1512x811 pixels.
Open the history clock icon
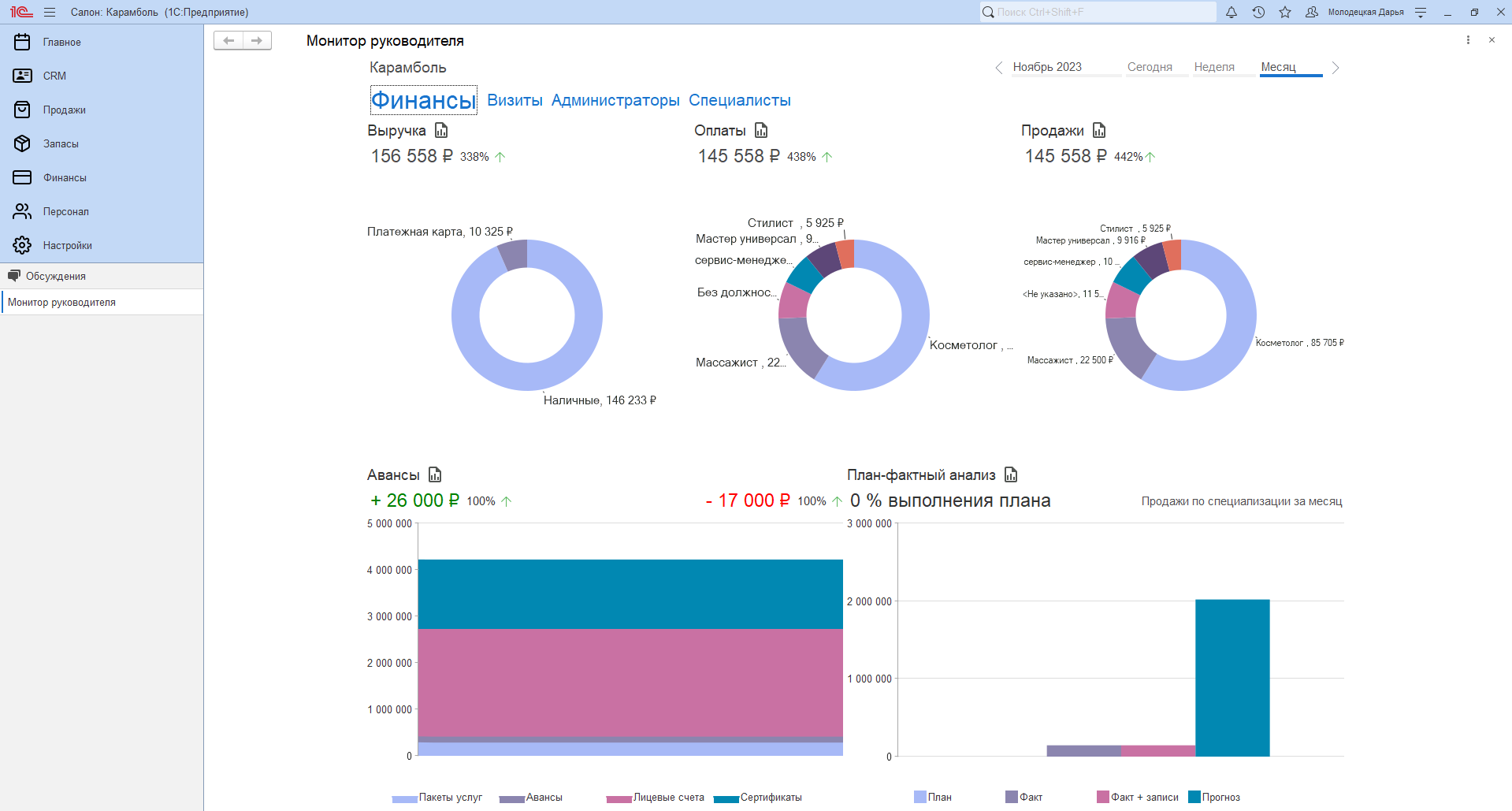[1258, 13]
